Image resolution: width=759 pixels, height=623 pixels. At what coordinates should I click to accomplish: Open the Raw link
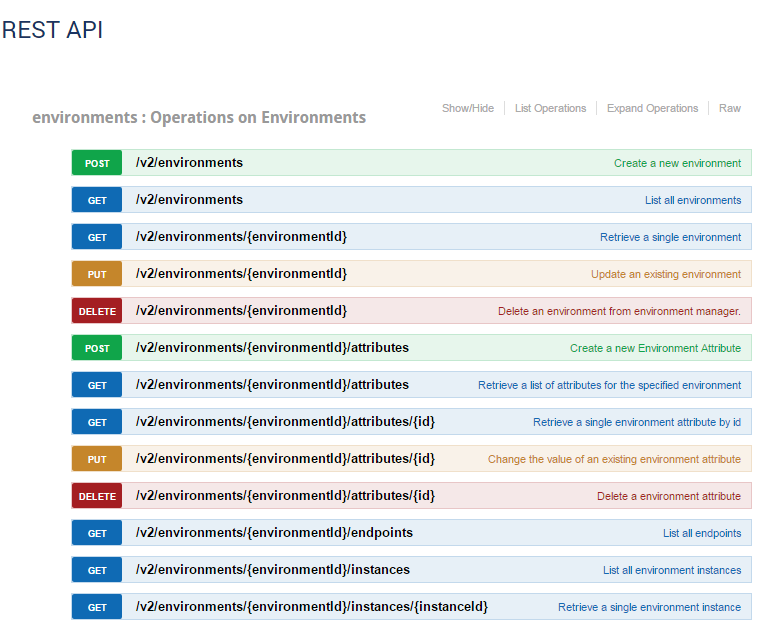pos(729,108)
